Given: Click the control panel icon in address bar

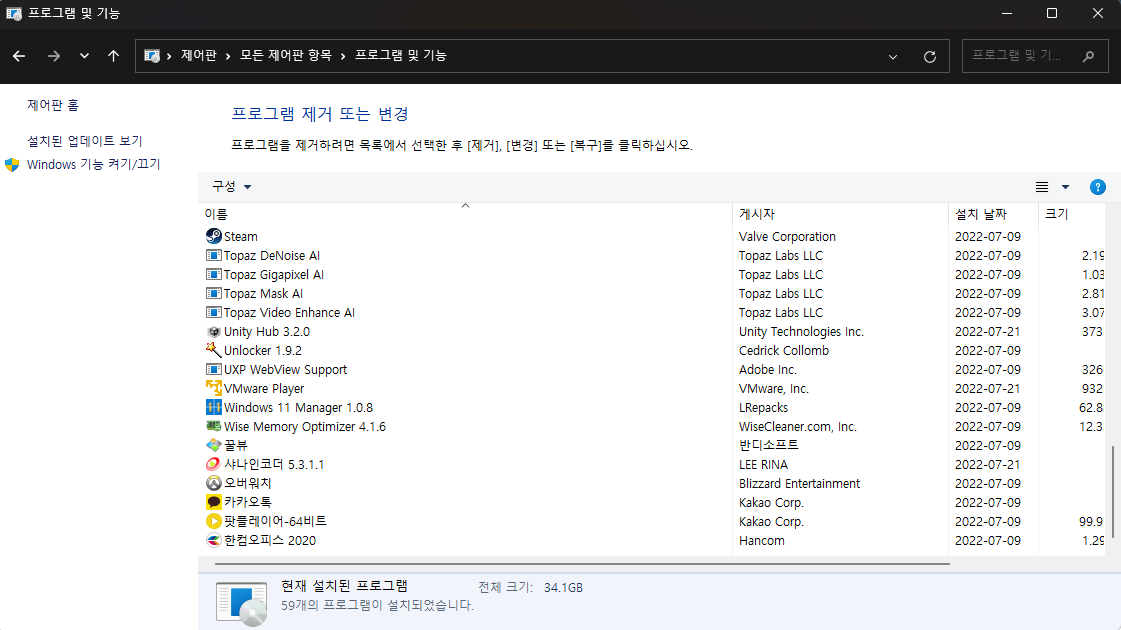Looking at the screenshot, I should [x=152, y=56].
